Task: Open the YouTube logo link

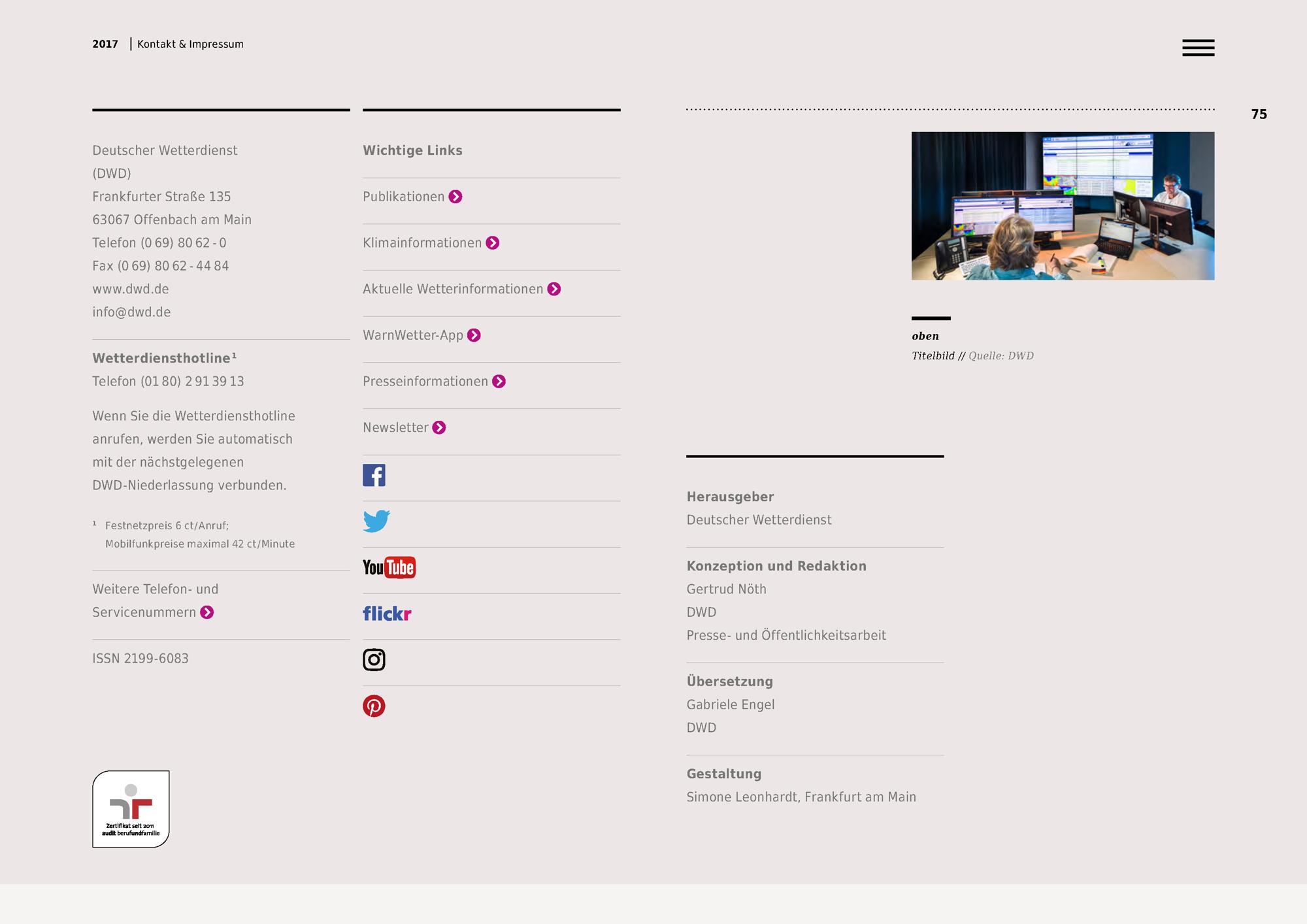Action: click(x=389, y=567)
